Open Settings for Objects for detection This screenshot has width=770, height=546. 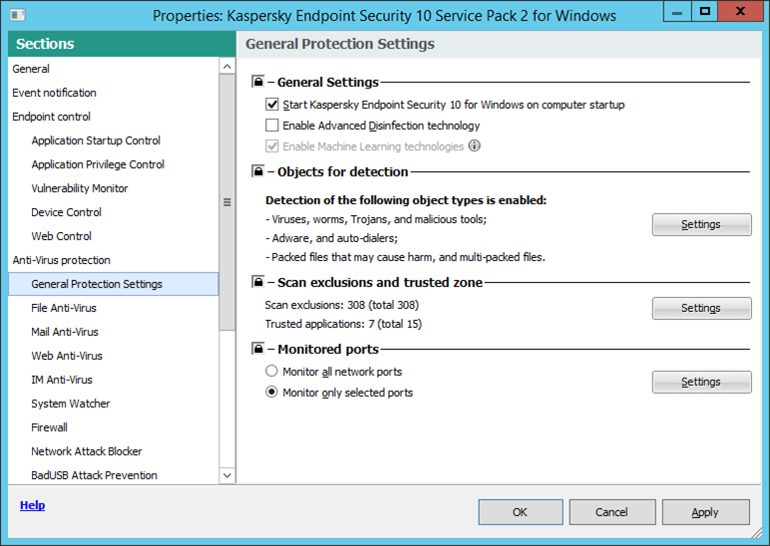[x=701, y=225]
